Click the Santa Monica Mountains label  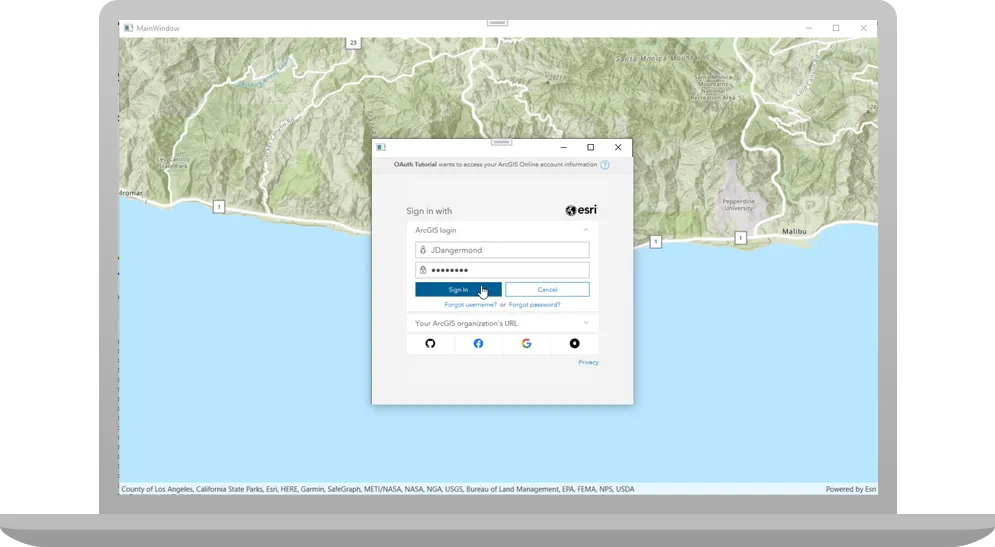coord(662,58)
